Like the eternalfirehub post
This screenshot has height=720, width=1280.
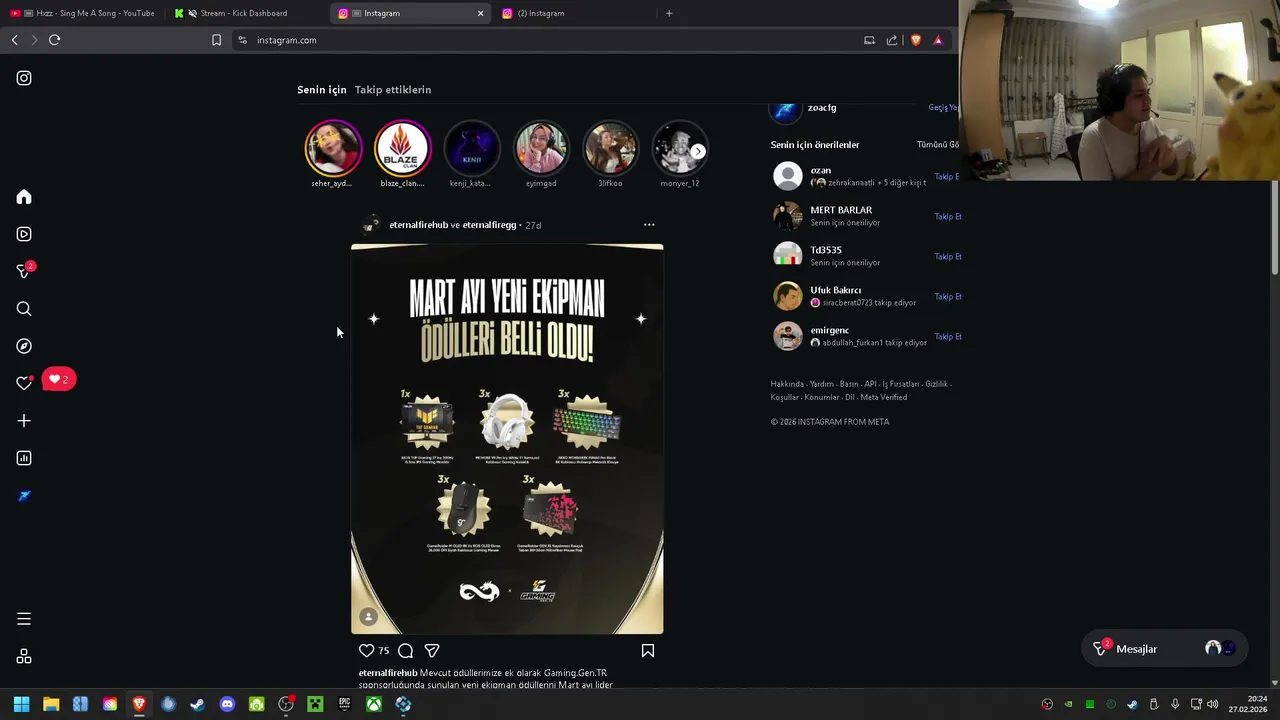point(366,650)
